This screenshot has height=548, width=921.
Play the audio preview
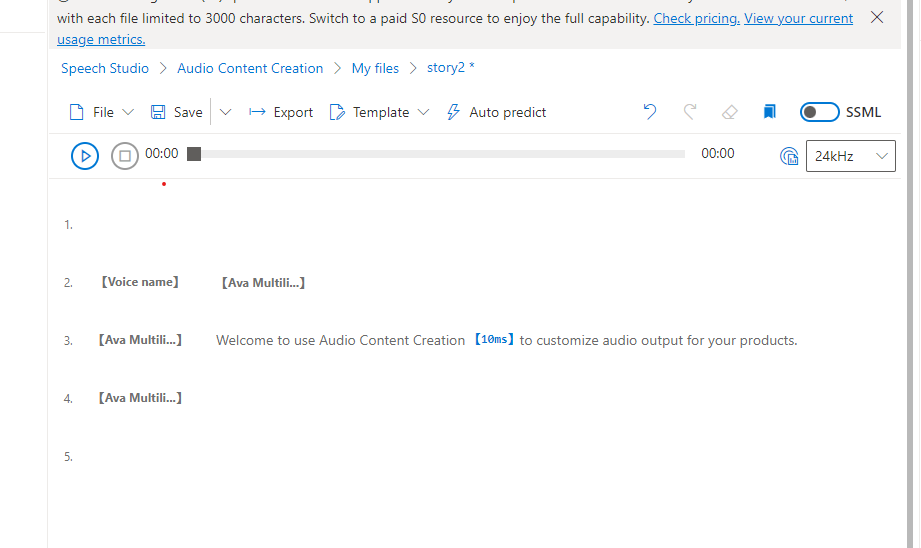tap(85, 156)
